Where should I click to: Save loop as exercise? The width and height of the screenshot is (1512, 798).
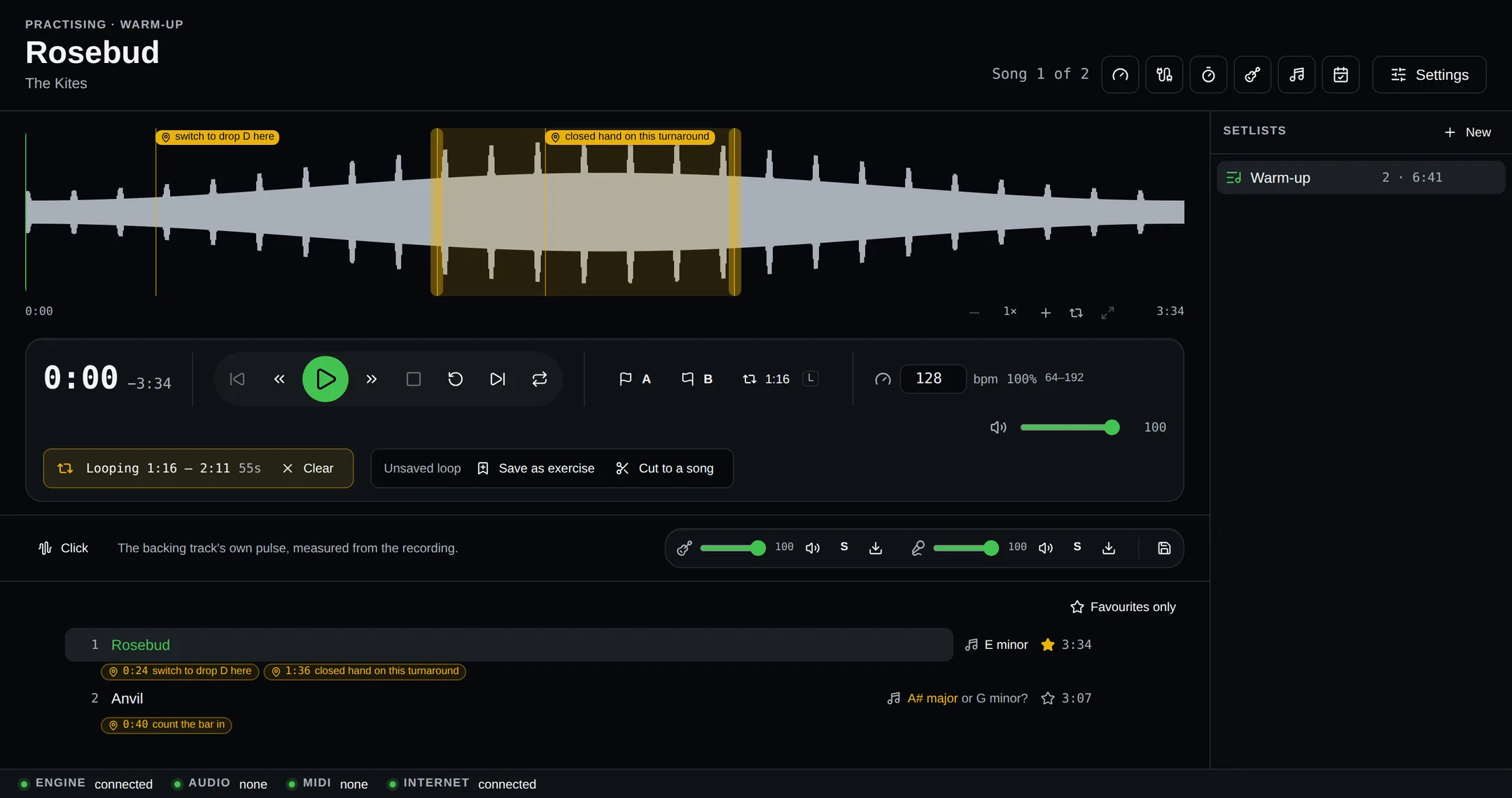click(x=535, y=468)
